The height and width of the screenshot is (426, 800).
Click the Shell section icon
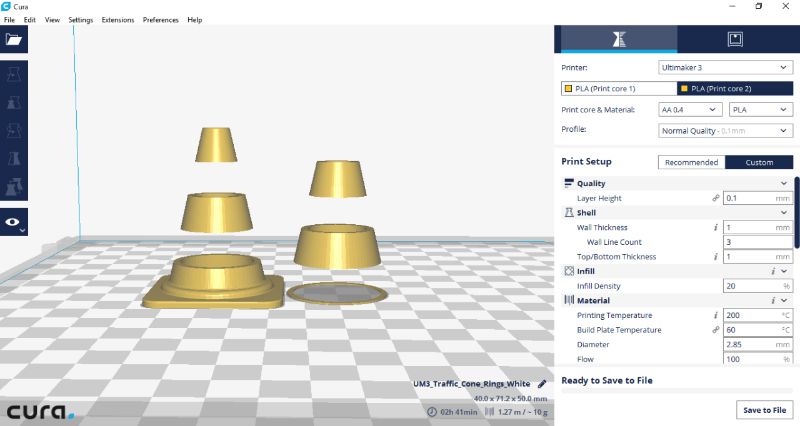coord(569,213)
